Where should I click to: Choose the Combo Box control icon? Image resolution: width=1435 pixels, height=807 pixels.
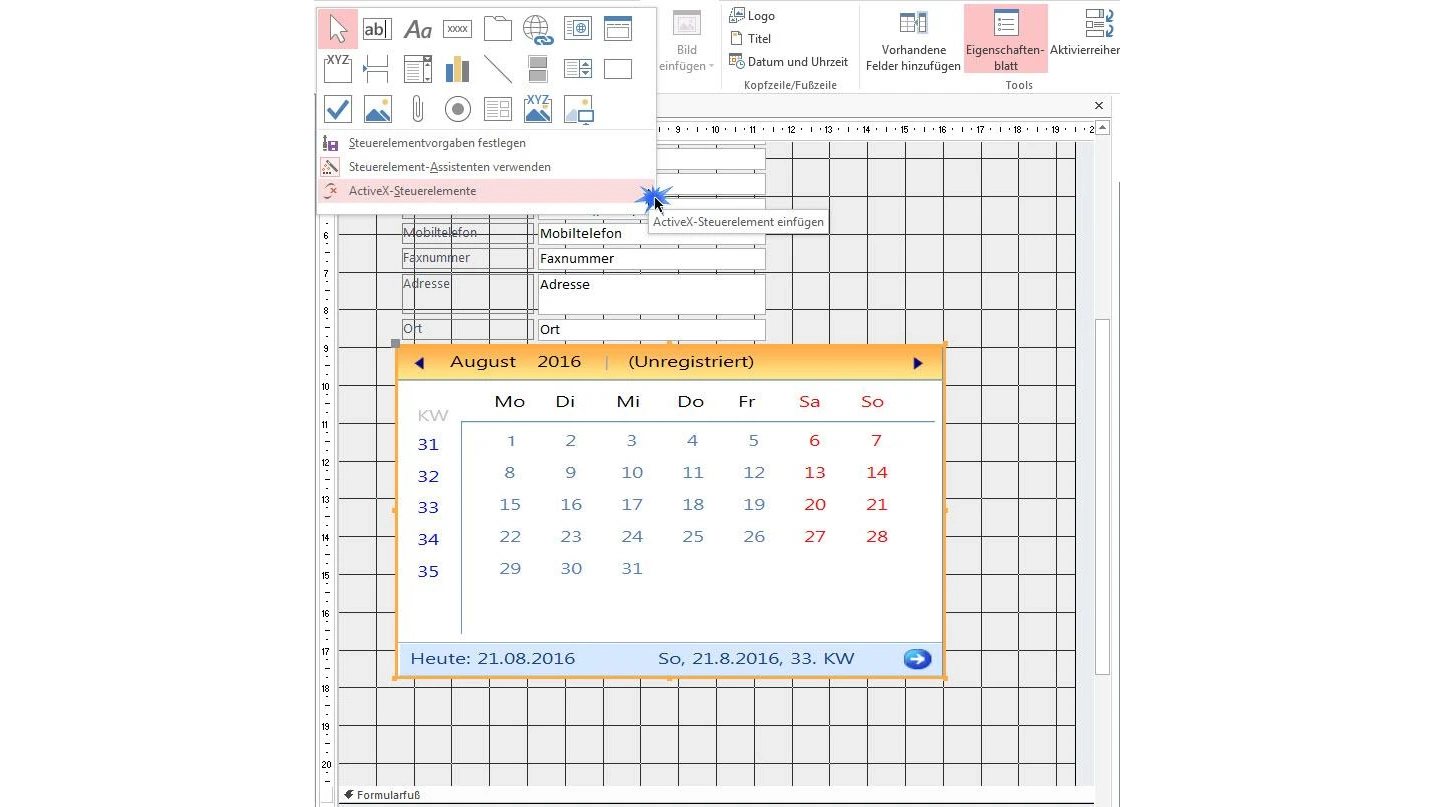(417, 68)
